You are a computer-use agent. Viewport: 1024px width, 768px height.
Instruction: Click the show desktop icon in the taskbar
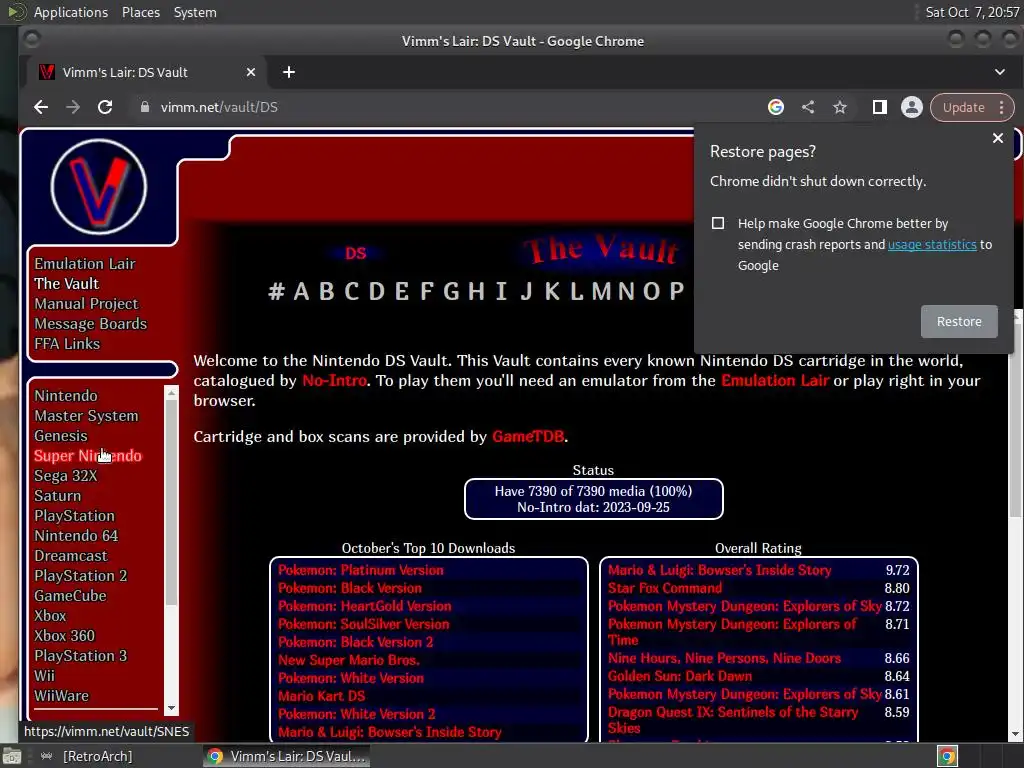[11, 756]
